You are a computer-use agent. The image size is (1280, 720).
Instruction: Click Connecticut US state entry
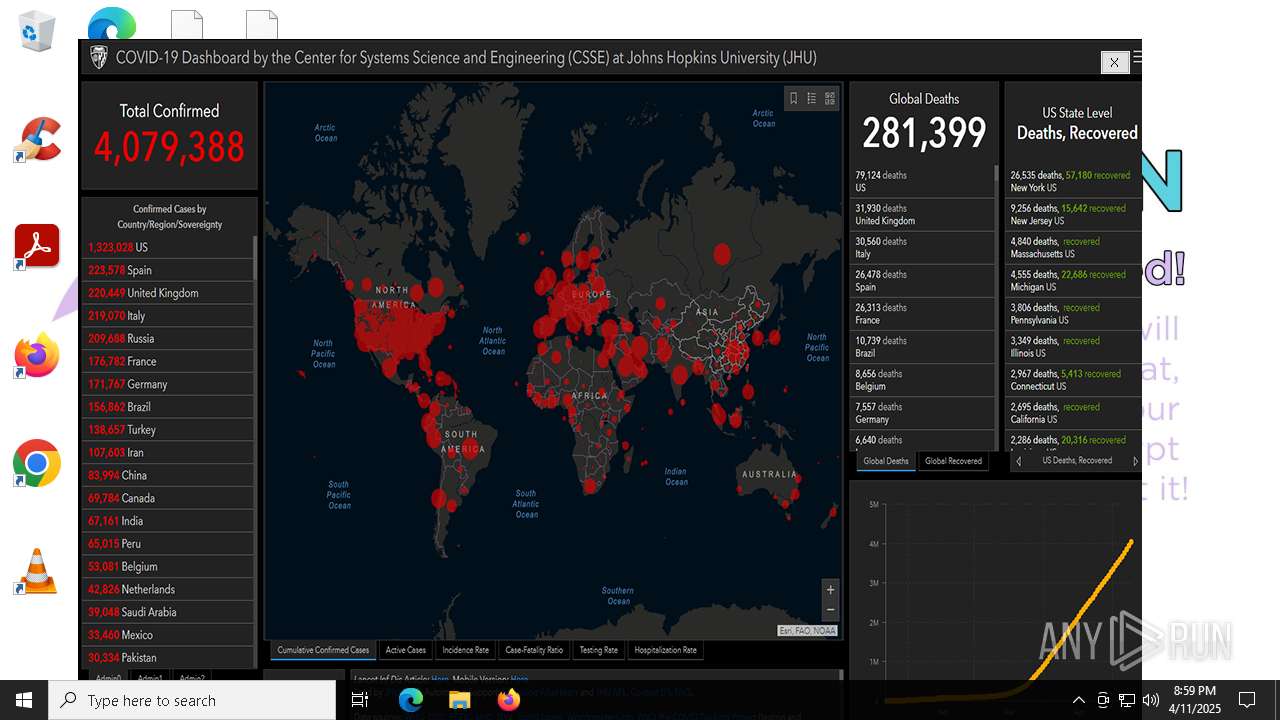click(1073, 380)
